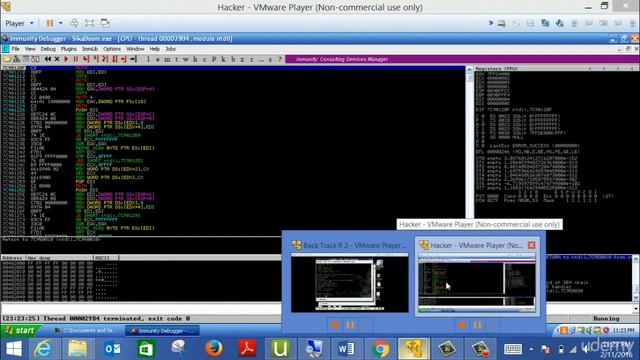
Task: Pause the virtual machine with the toolbar button
Action: pyautogui.click(x=49, y=23)
